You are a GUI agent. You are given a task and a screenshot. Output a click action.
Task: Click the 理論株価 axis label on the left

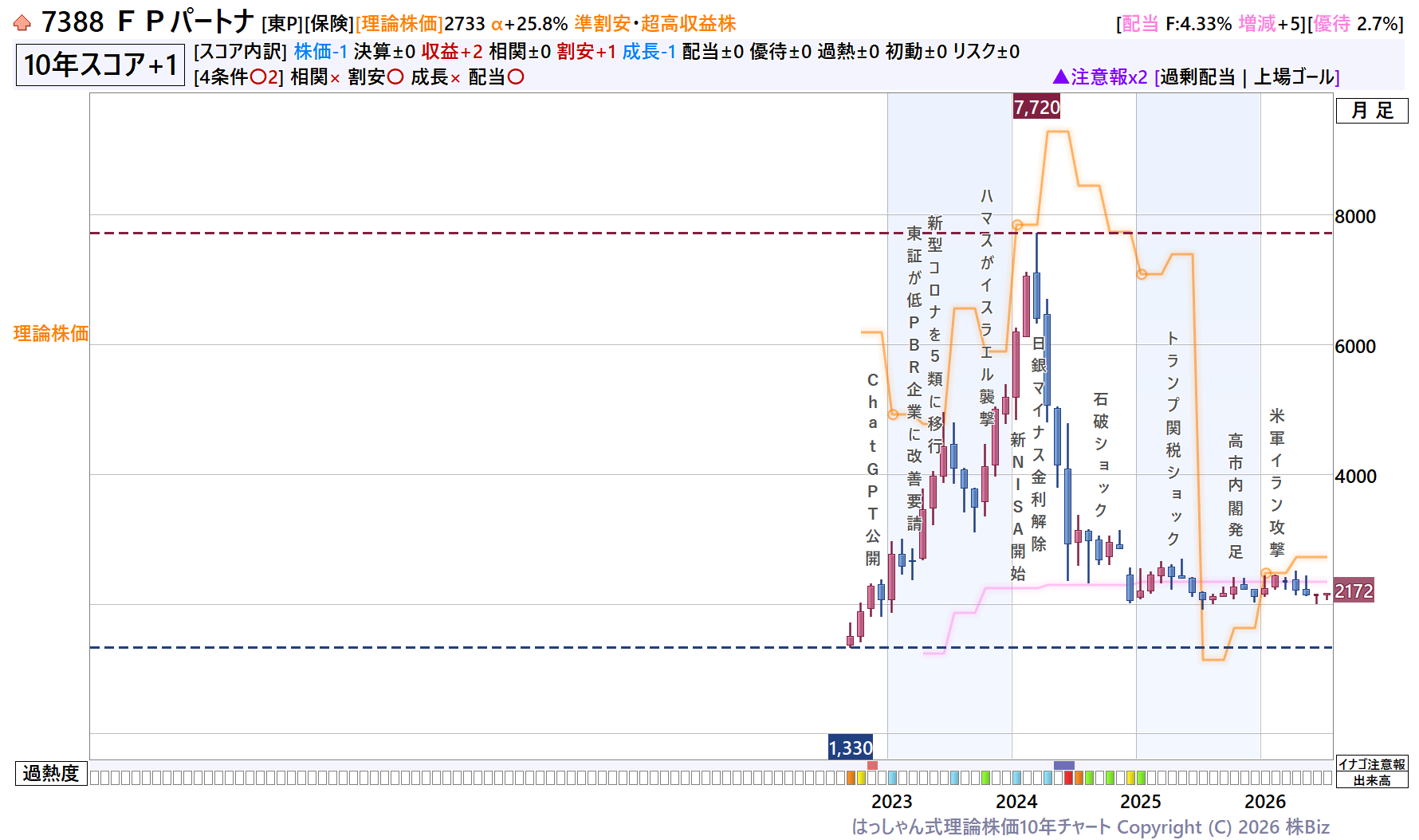[51, 333]
